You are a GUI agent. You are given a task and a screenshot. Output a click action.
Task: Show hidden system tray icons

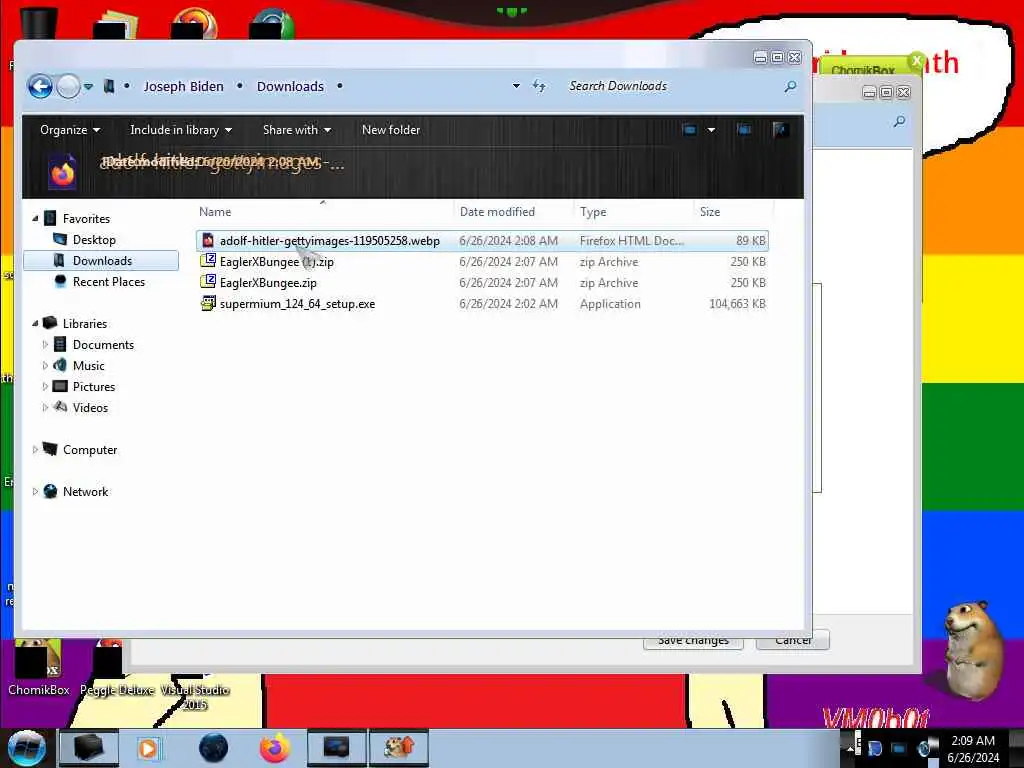pyautogui.click(x=852, y=748)
